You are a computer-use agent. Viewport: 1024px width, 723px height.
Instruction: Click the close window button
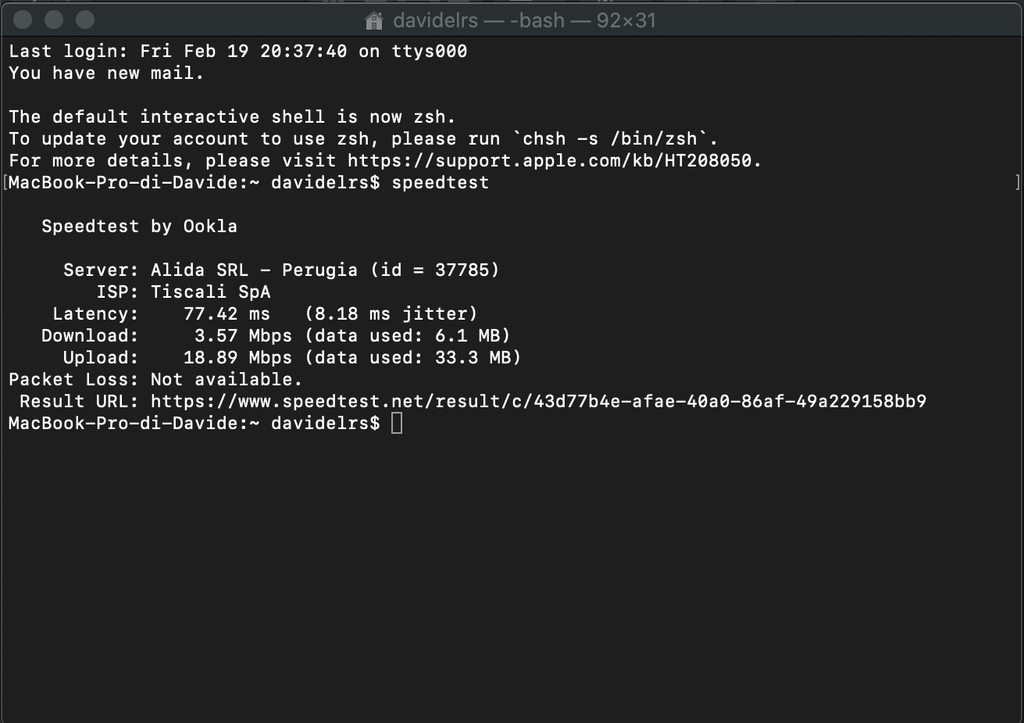(x=23, y=20)
